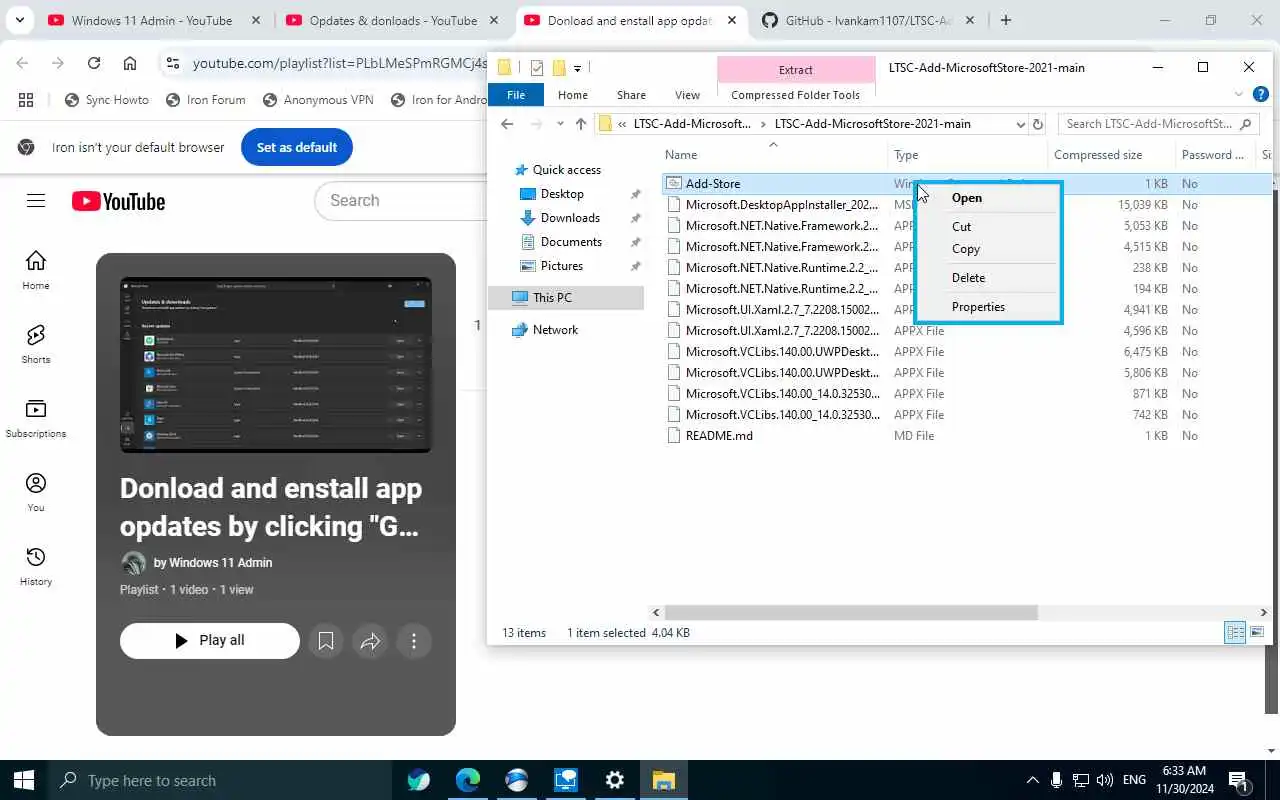
Task: Go back in the browser
Action: [22, 63]
